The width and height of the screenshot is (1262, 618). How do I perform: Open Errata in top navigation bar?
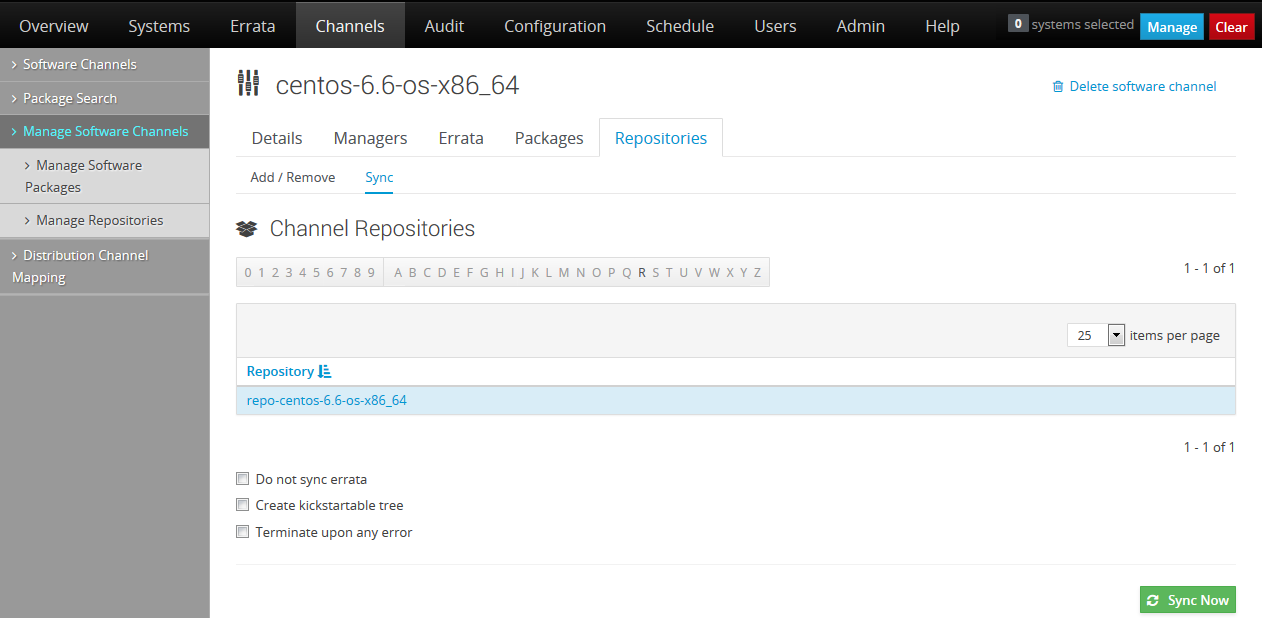(x=253, y=26)
